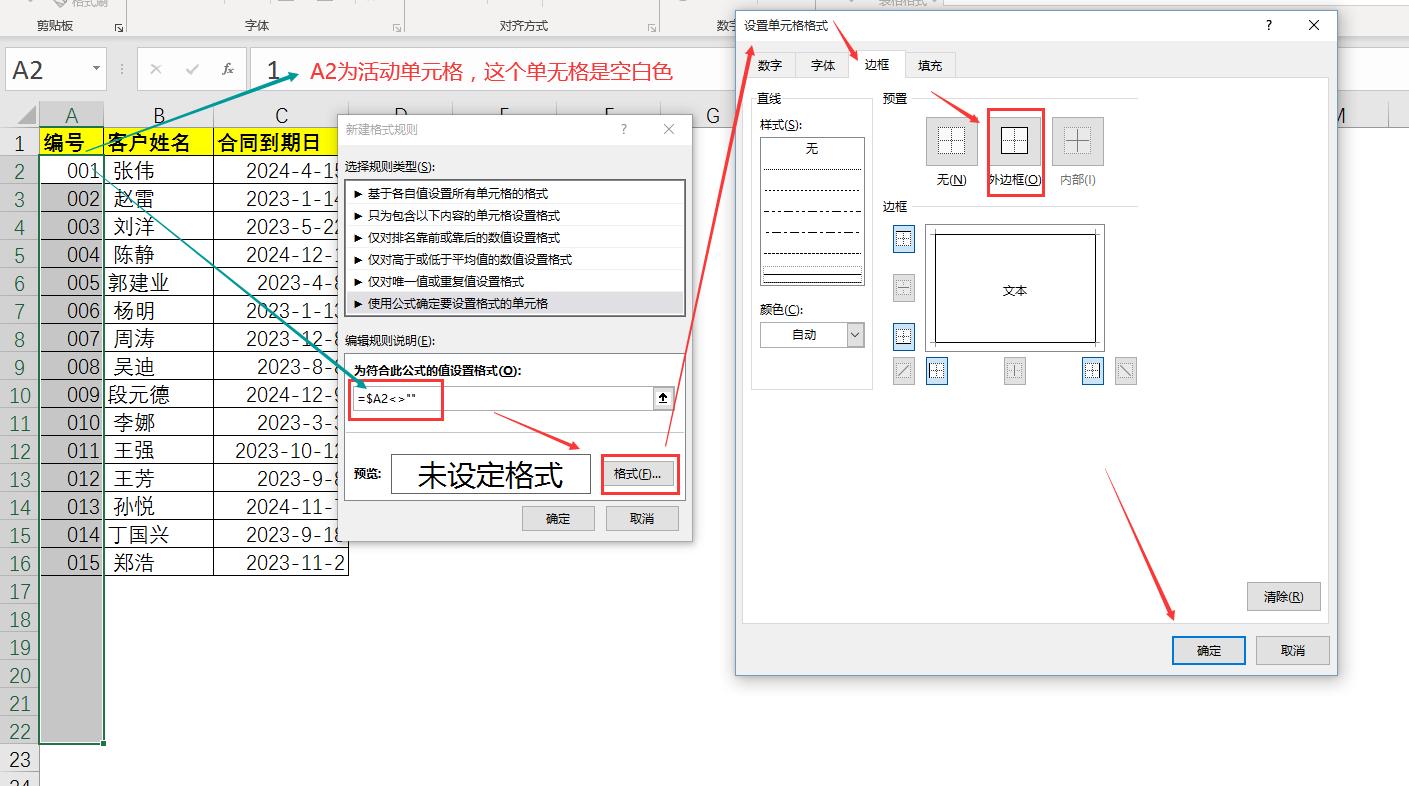Toggle the diagonal-down border button
Image resolution: width=1409 pixels, height=786 pixels.
pyautogui.click(x=1126, y=371)
